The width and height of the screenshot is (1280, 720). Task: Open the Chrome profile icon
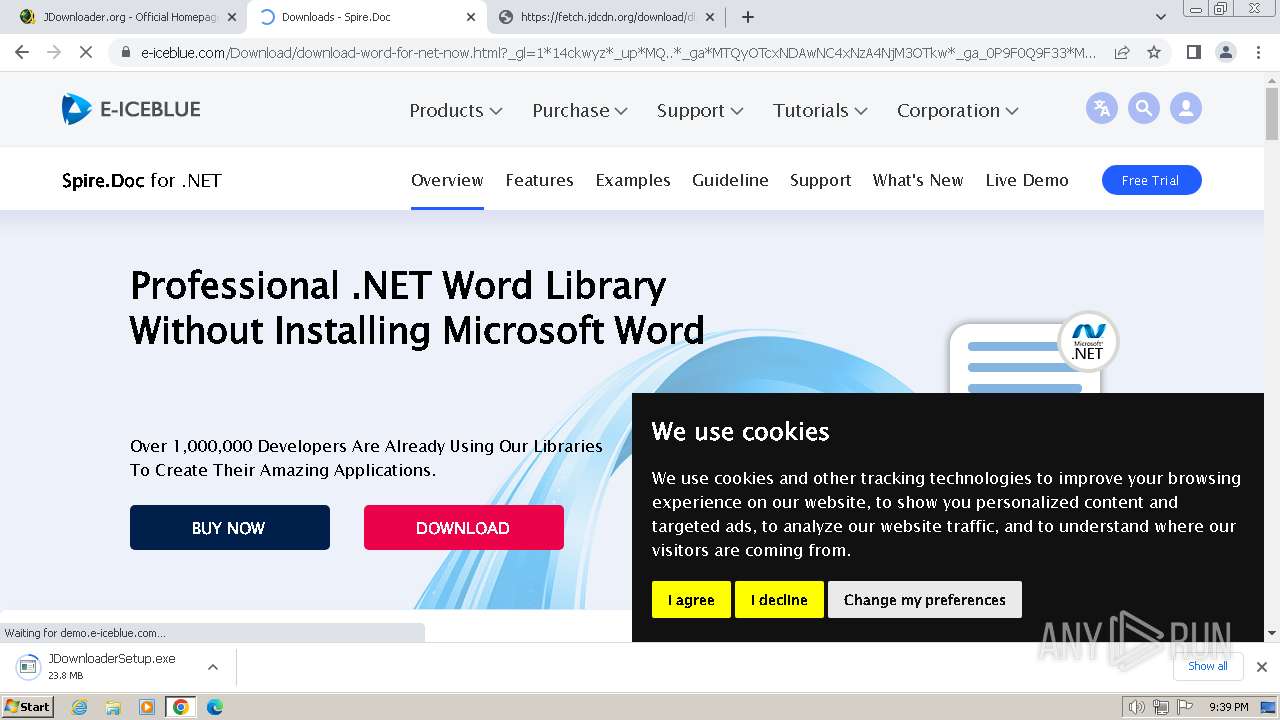pos(1225,52)
